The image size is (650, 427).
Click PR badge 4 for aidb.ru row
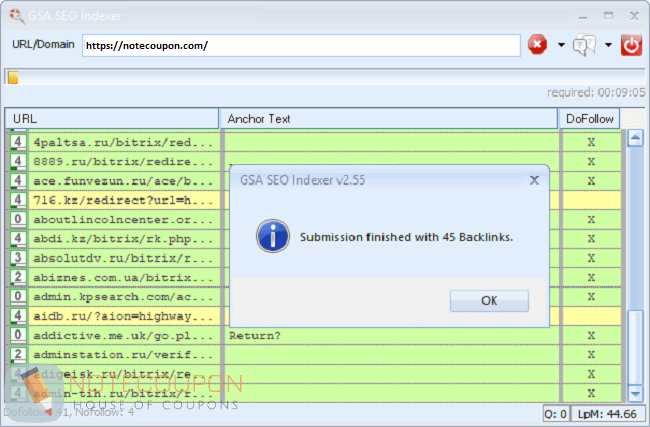tap(18, 316)
